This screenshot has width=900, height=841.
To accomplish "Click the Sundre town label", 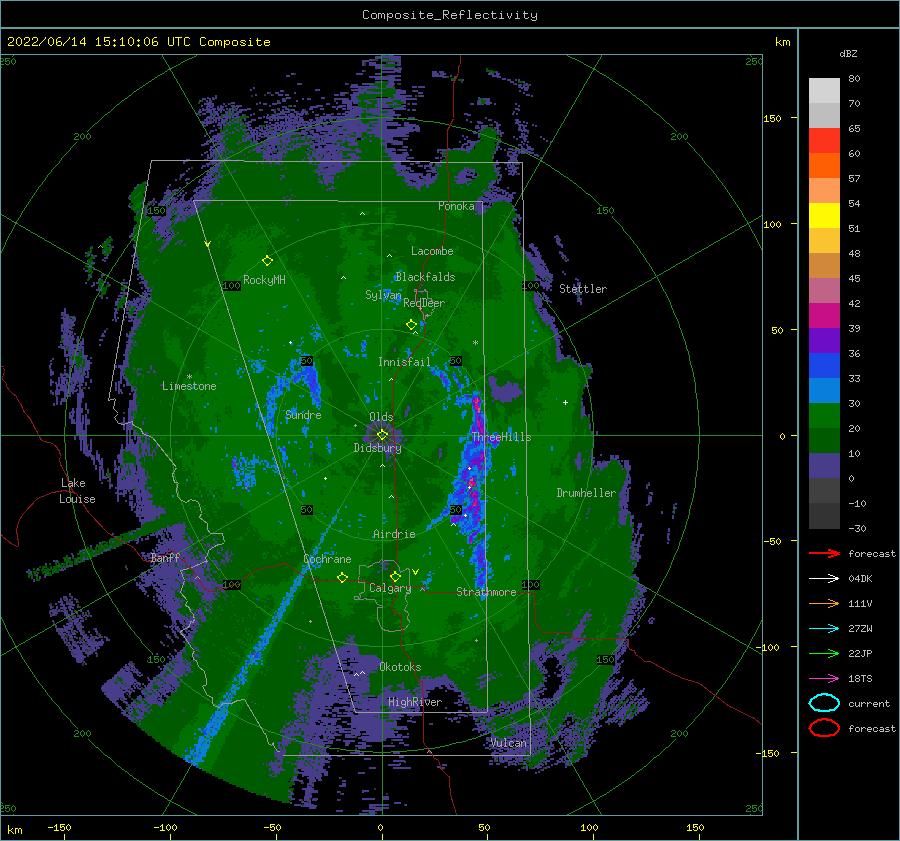I will tap(303, 415).
